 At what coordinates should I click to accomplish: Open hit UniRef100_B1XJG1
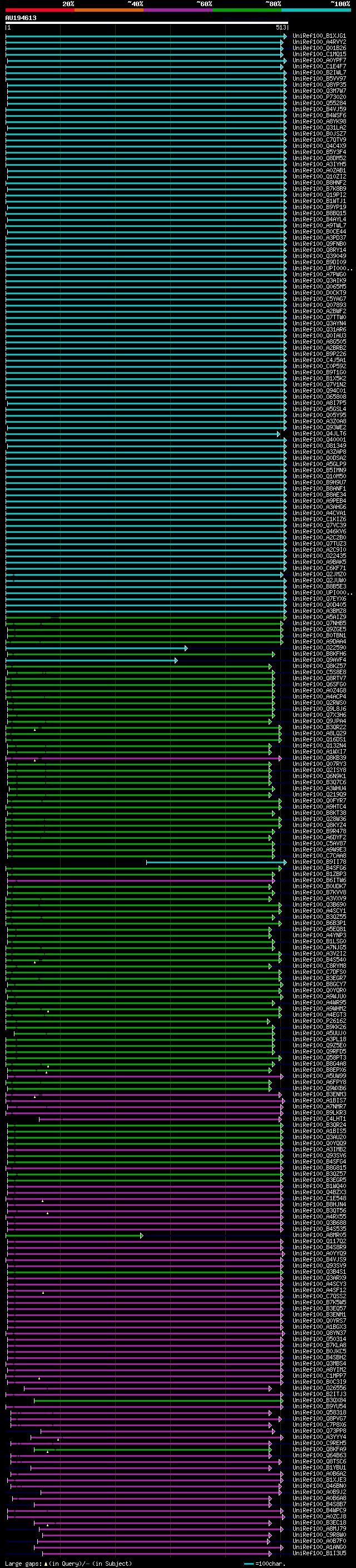319,36
